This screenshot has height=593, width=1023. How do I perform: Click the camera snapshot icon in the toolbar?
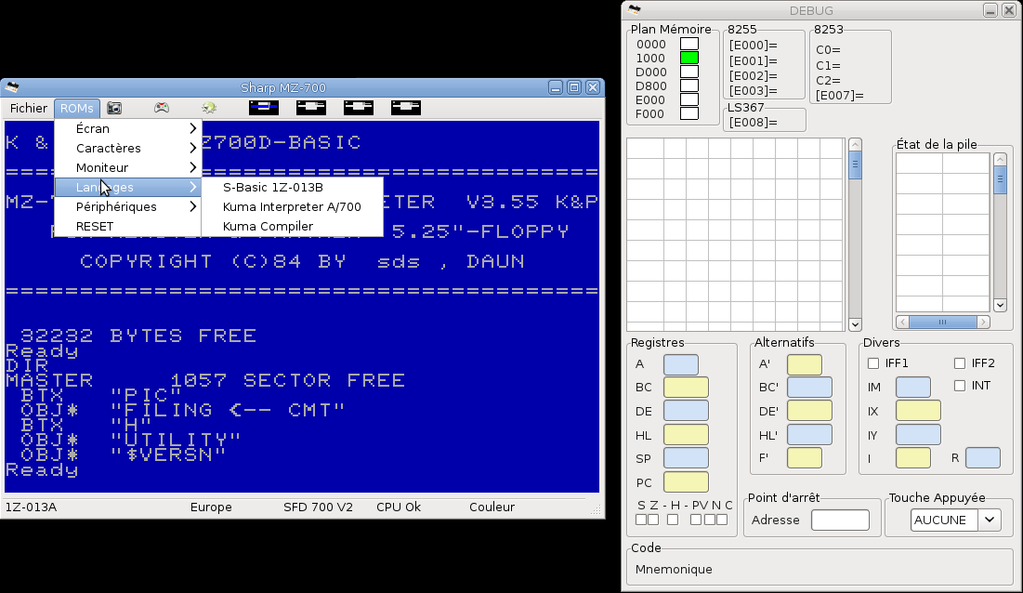(x=115, y=107)
